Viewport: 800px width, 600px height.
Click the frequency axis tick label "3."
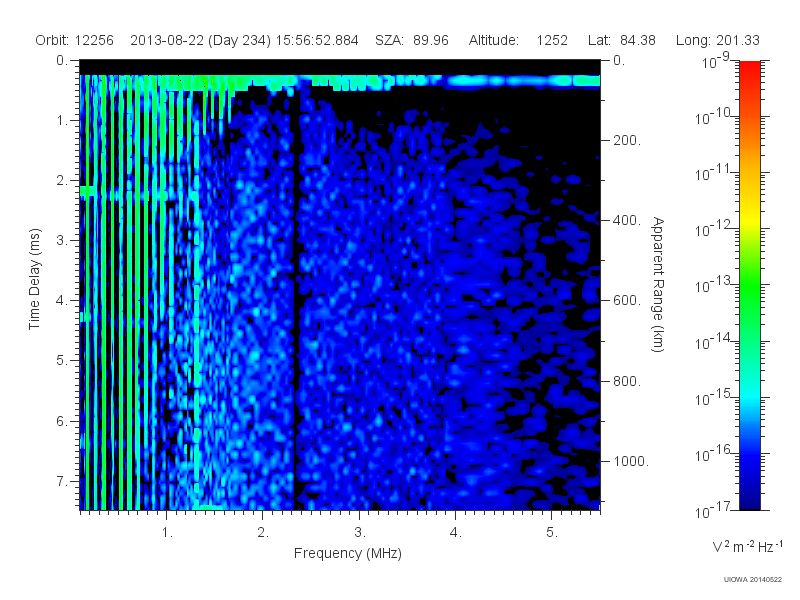[x=360, y=533]
